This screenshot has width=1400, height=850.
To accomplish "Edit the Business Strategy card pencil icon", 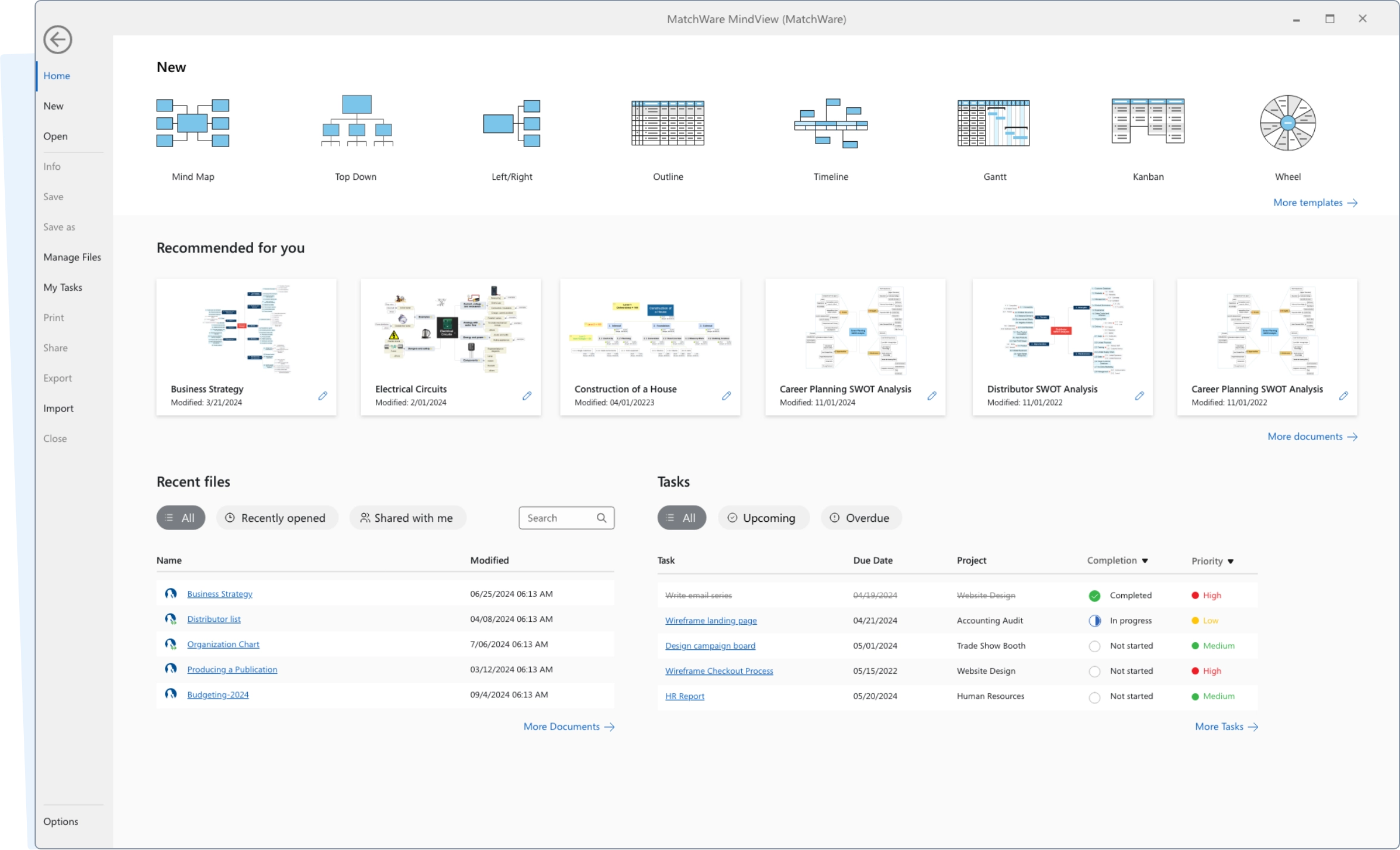I will 322,396.
